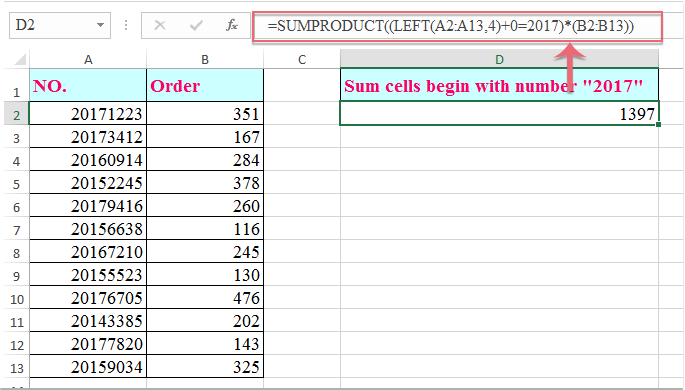The width and height of the screenshot is (685, 390).
Task: Select result cell showing 1397
Action: [x=499, y=114]
